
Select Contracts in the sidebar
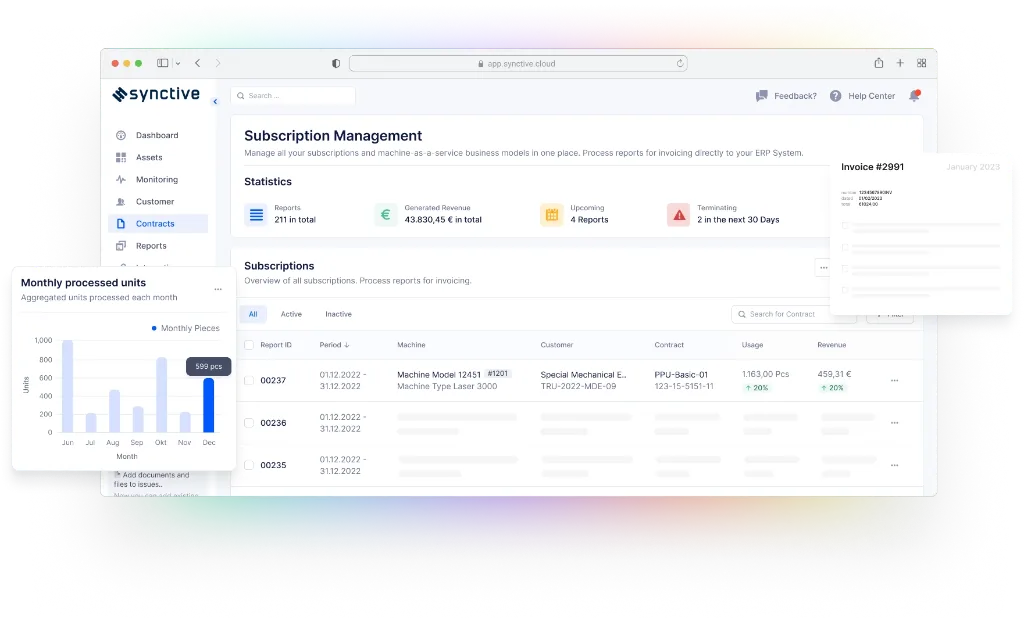tap(157, 223)
